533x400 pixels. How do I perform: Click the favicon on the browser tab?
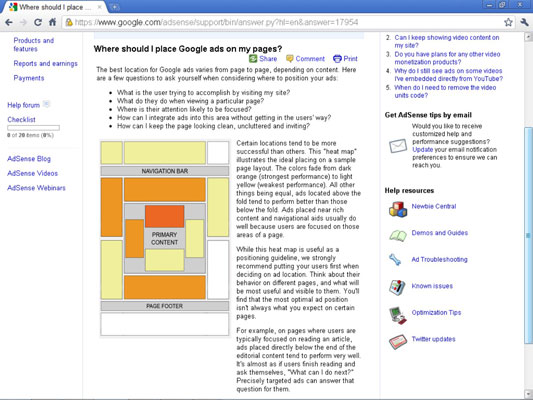(x=13, y=6)
